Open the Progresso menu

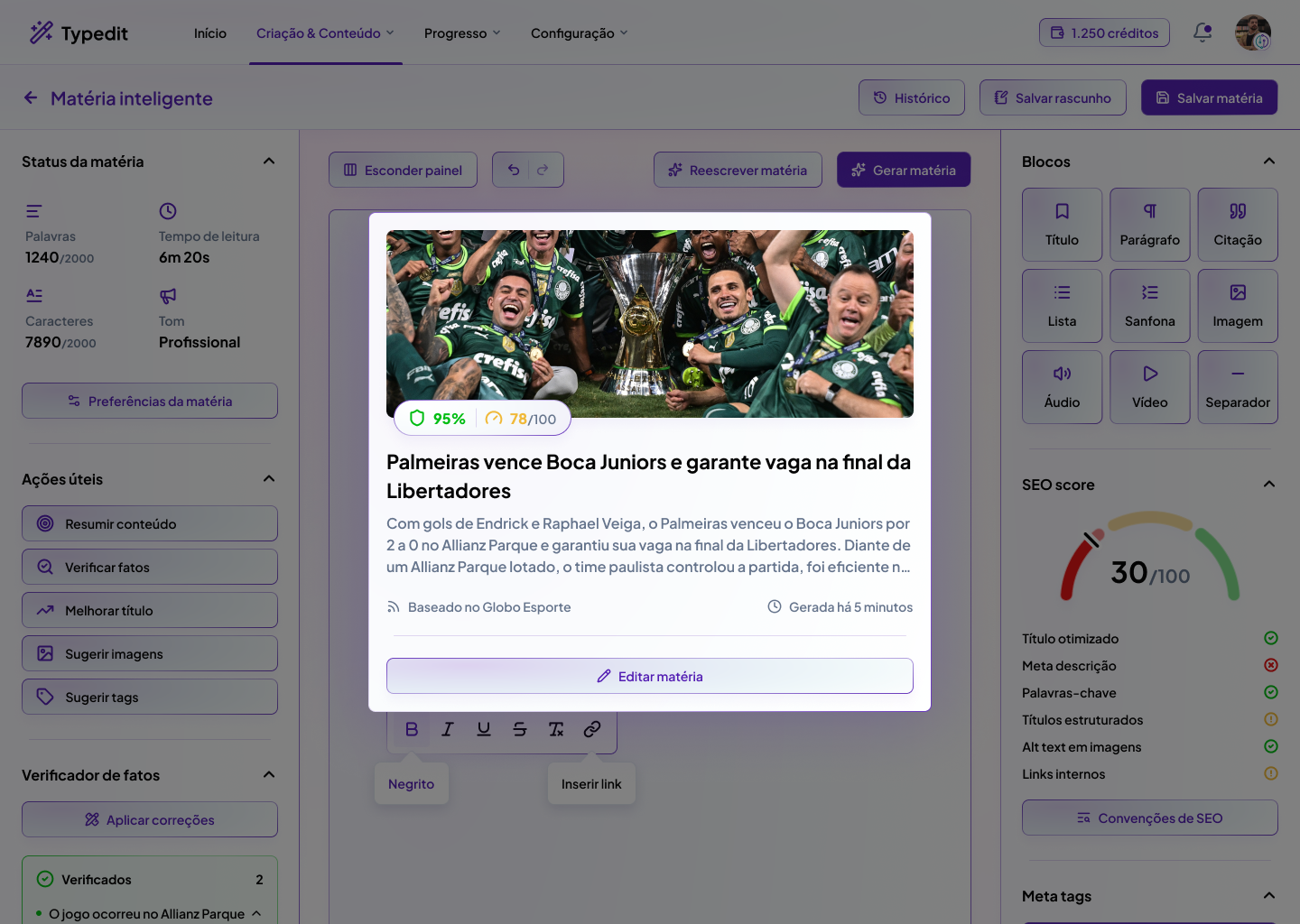click(x=462, y=33)
